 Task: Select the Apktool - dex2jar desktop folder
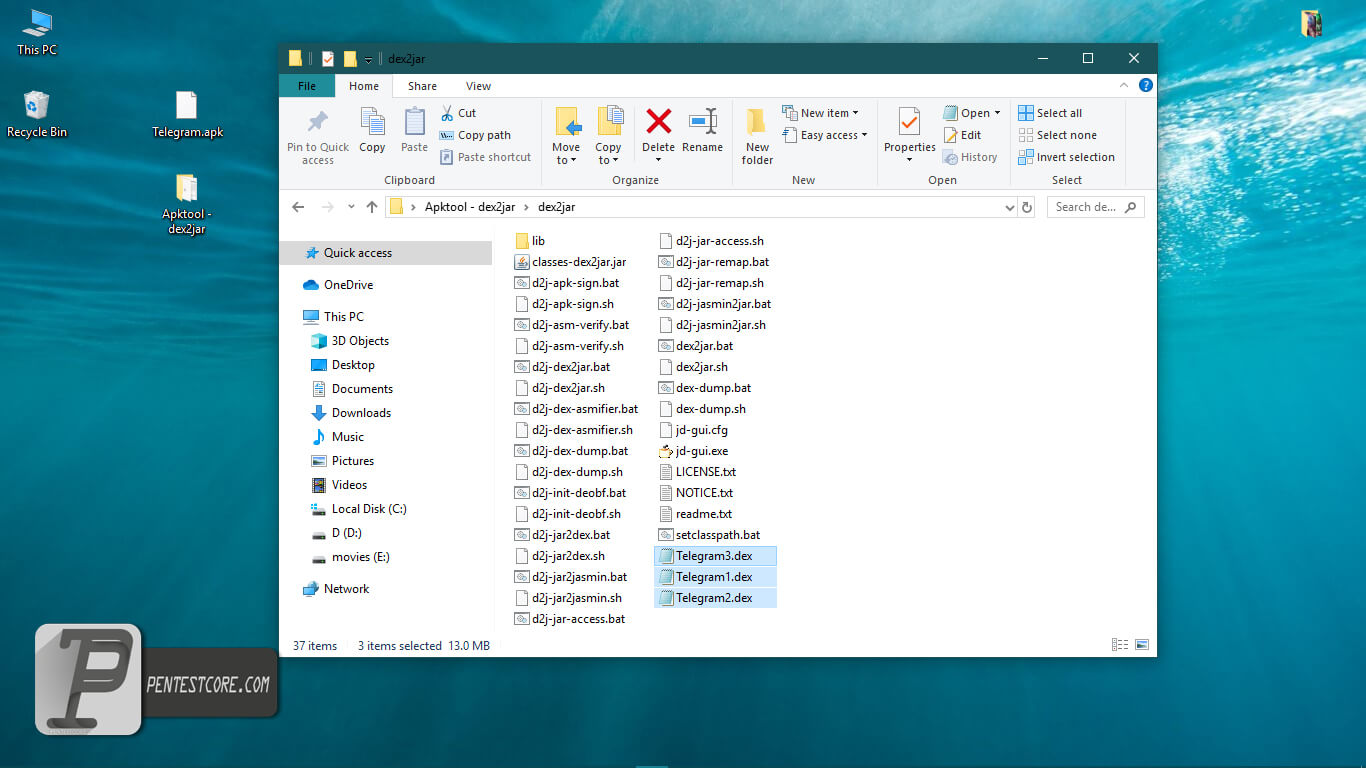pyautogui.click(x=187, y=204)
